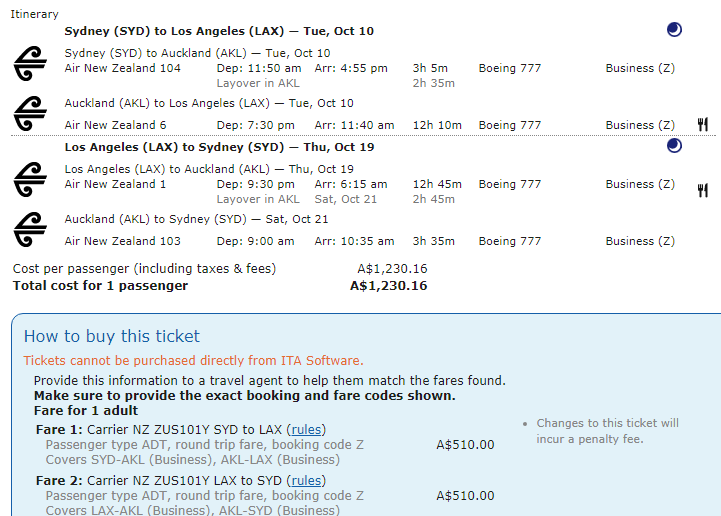Screen dimensions: 721x516
Task: Click 'Layover in AKL' under flight 104
Action: (x=258, y=83)
